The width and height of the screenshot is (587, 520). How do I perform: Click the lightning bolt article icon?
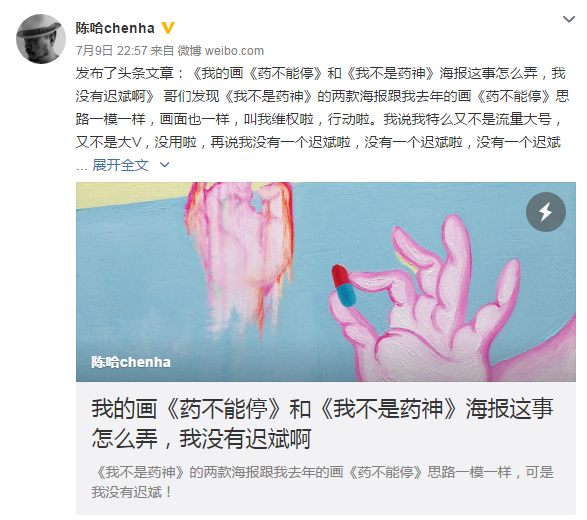545,212
